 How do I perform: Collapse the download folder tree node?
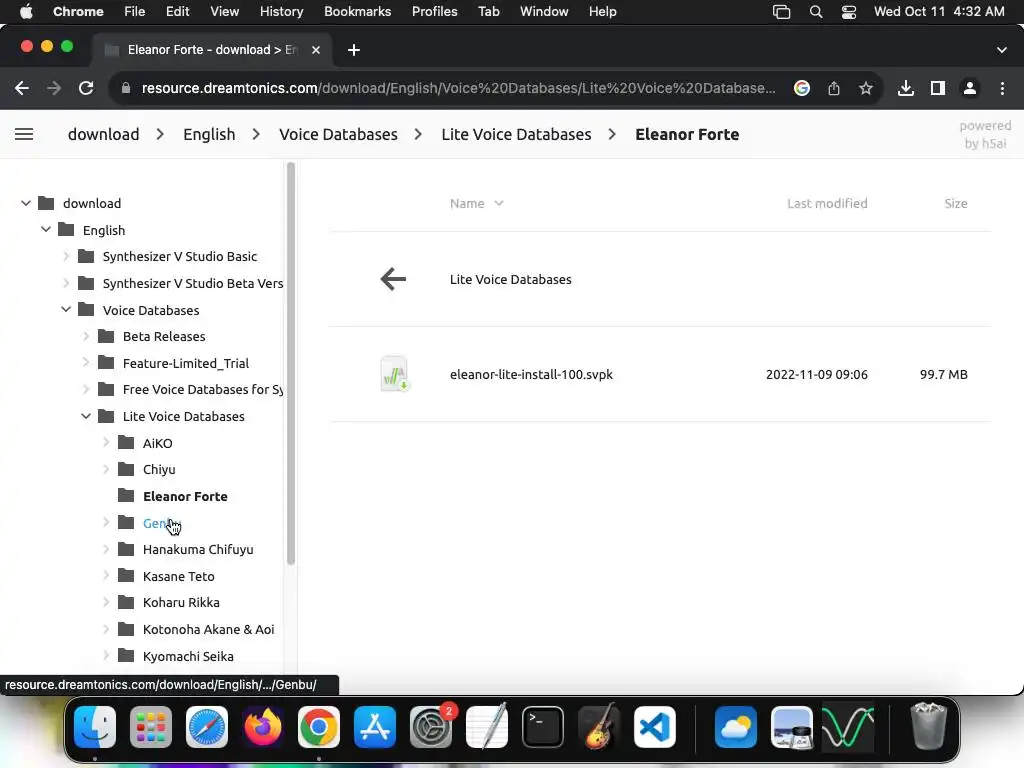25,203
